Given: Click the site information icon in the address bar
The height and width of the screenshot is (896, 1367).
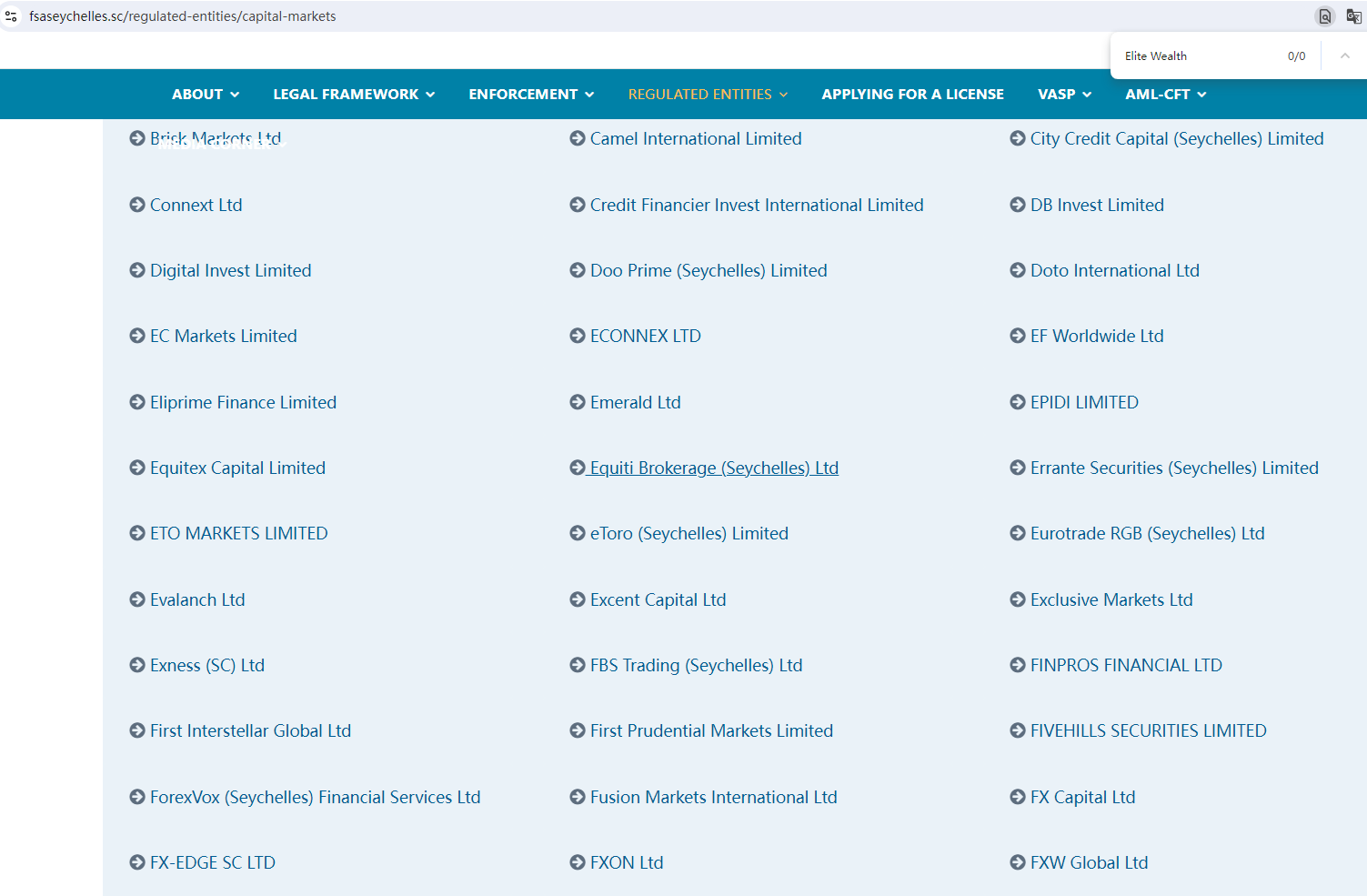Looking at the screenshot, I should pyautogui.click(x=11, y=16).
